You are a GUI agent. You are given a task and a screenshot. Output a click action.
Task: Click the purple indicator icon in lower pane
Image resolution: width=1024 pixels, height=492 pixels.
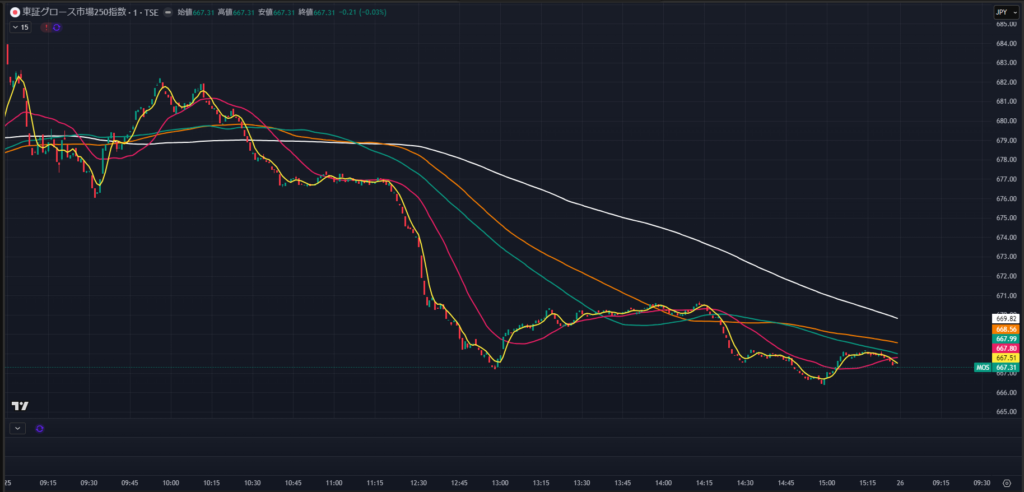point(40,428)
